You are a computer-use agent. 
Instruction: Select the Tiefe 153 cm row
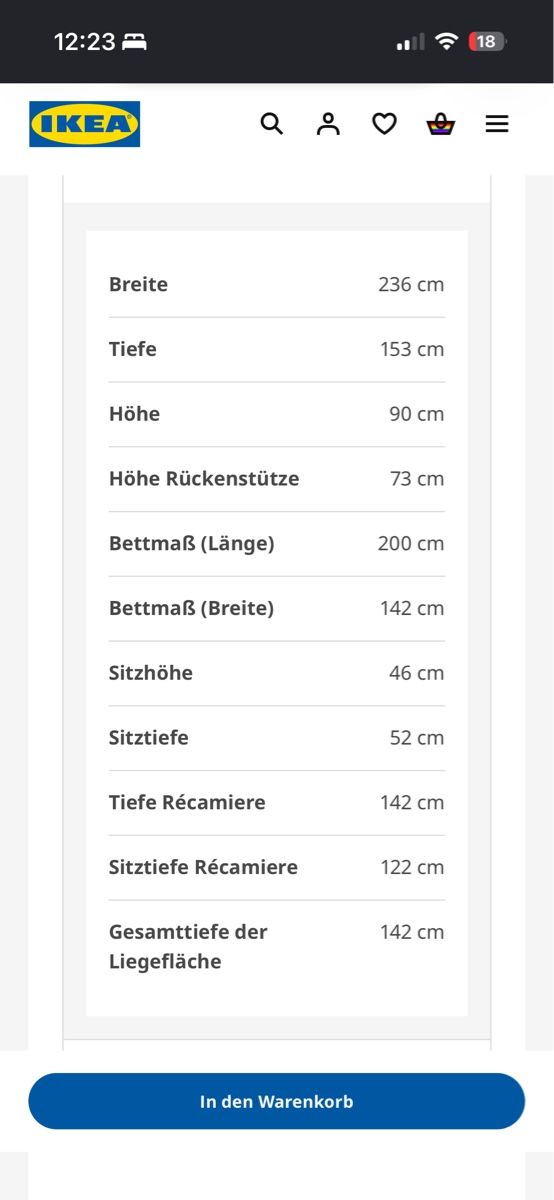277,350
